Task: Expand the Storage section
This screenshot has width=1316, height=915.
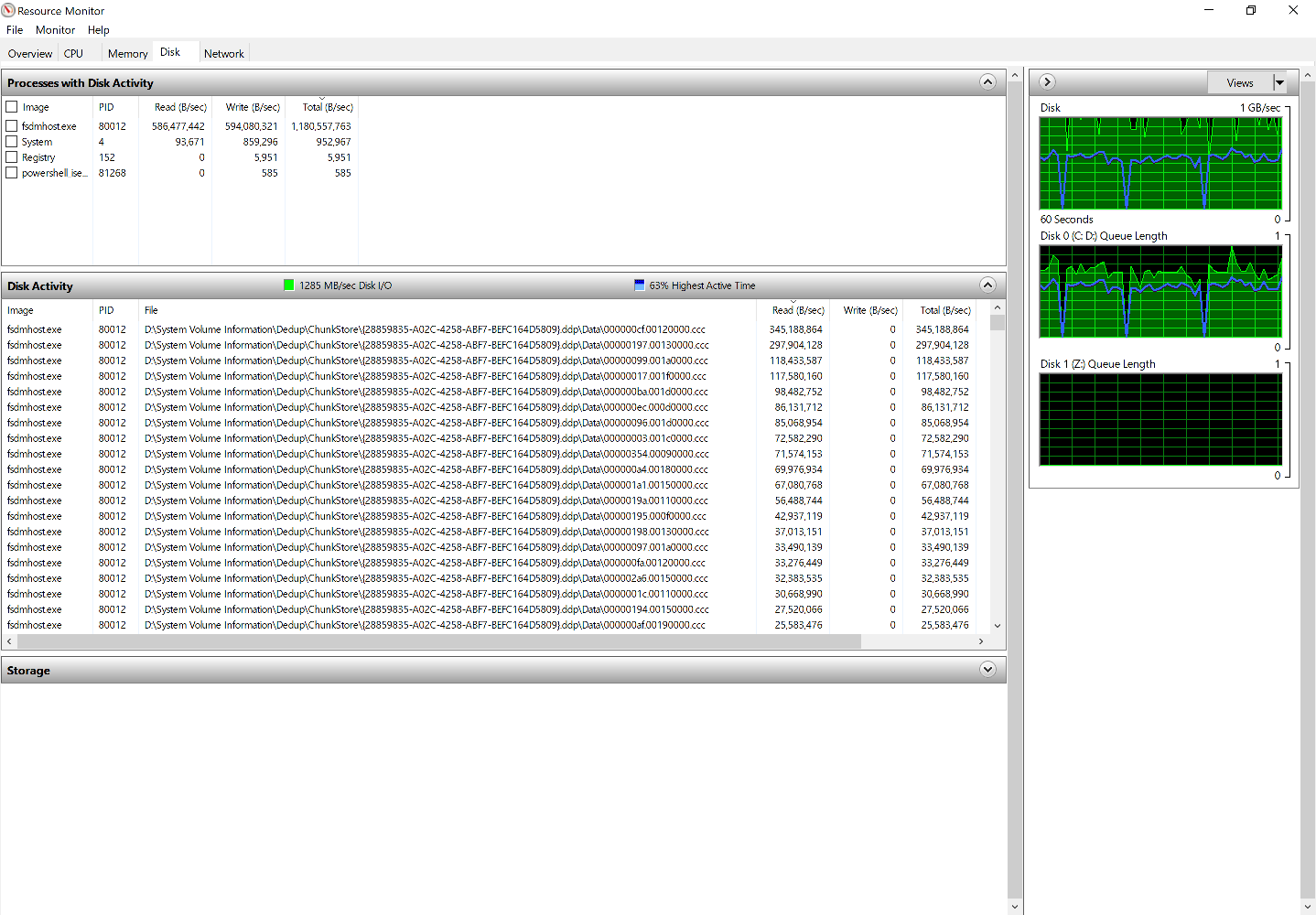Action: (x=987, y=670)
